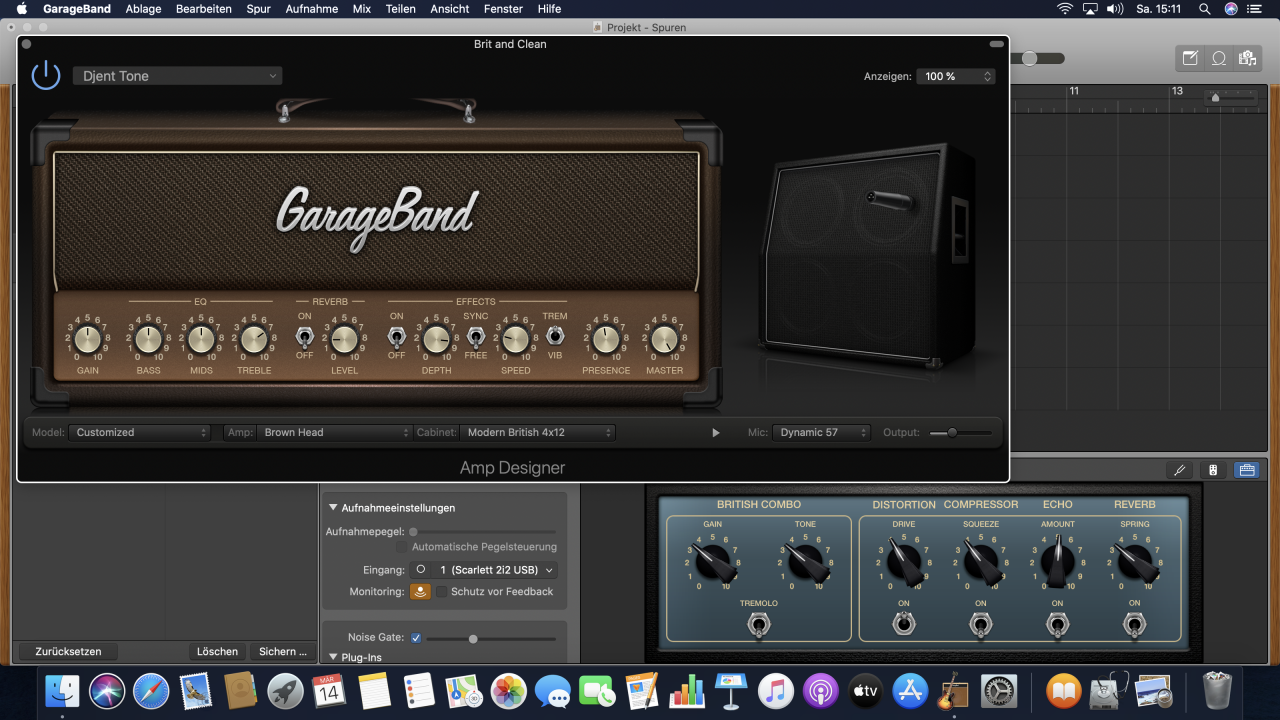The image size is (1280, 720).
Task: Open the Aufnahme menu
Action: click(x=311, y=9)
